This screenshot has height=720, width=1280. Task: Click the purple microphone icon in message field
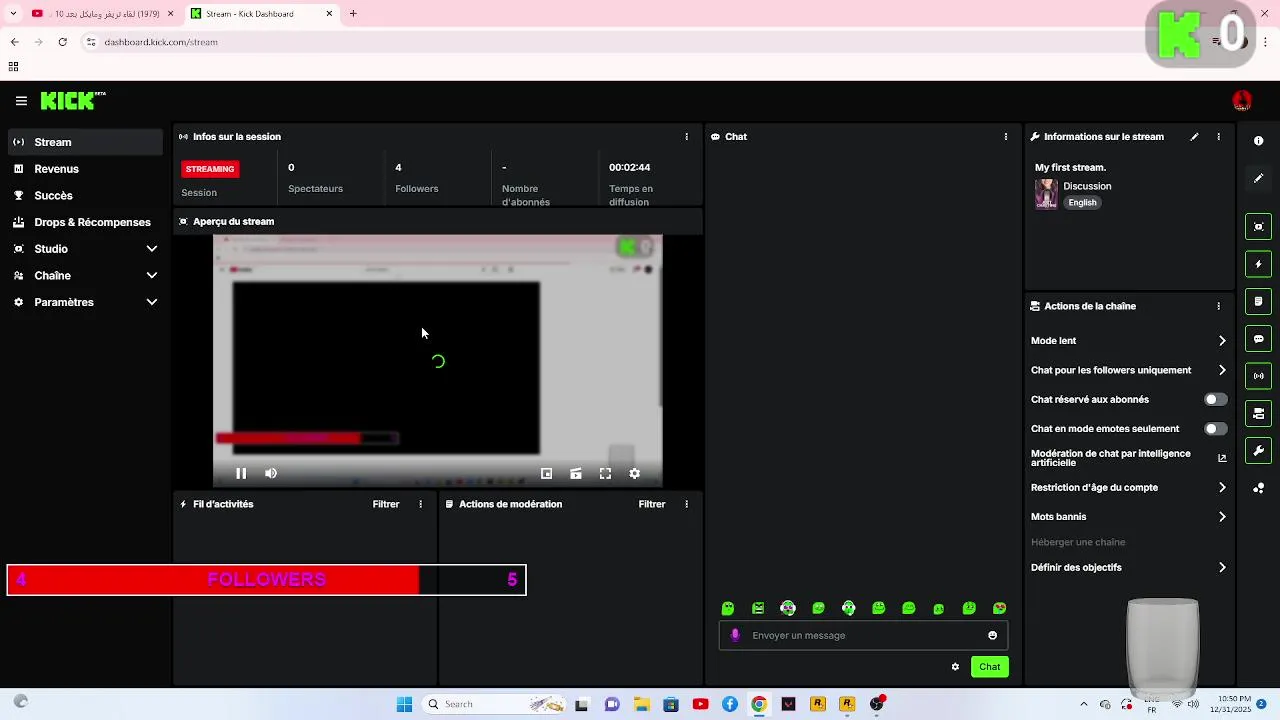[x=736, y=635]
